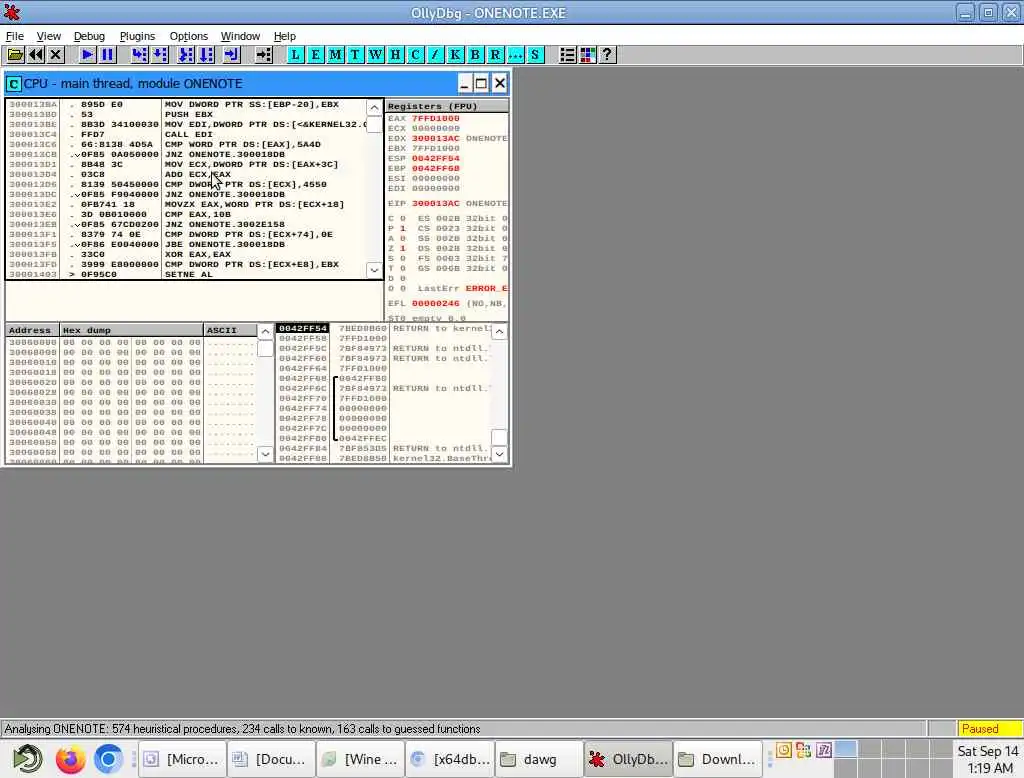This screenshot has height=778, width=1024.
Task: Click EFL flags value 00000246
Action: (x=436, y=303)
